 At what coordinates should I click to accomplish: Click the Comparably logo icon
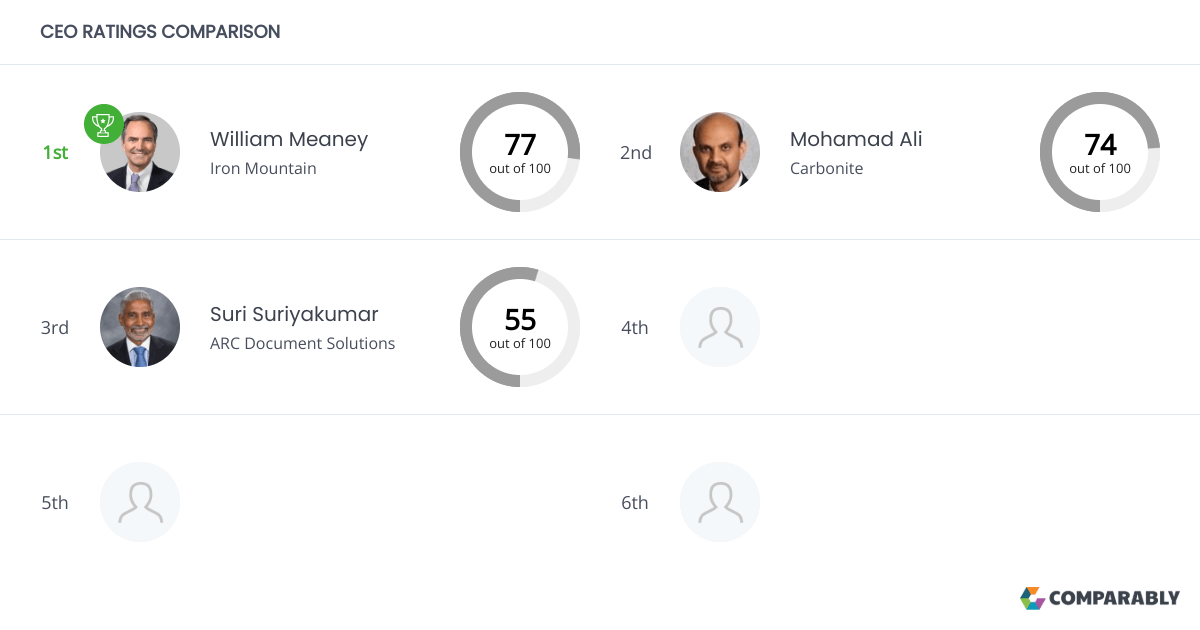click(x=1032, y=598)
